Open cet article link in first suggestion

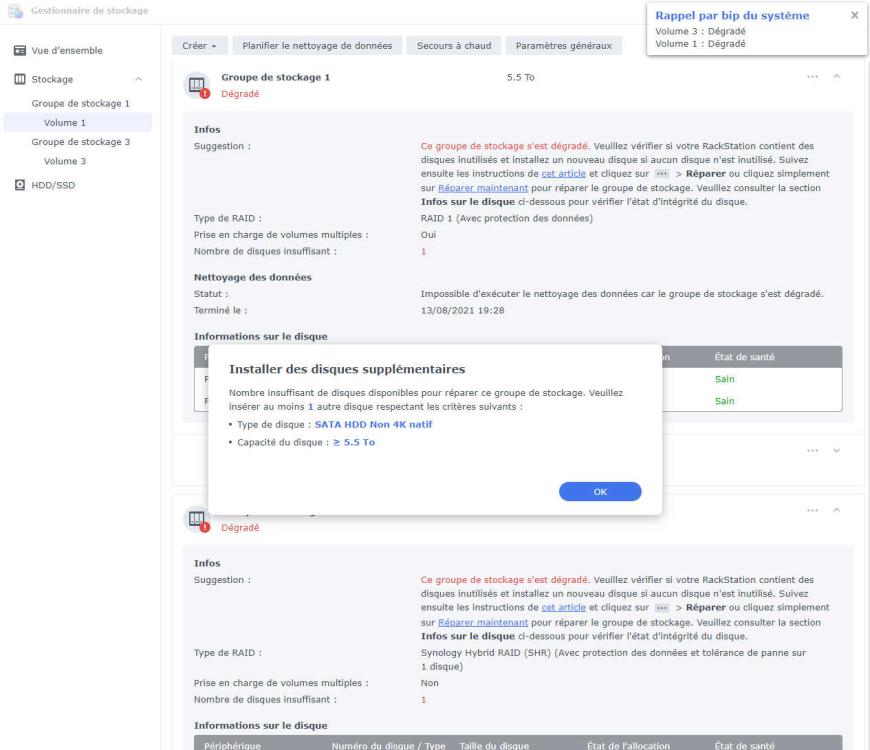coord(563,174)
